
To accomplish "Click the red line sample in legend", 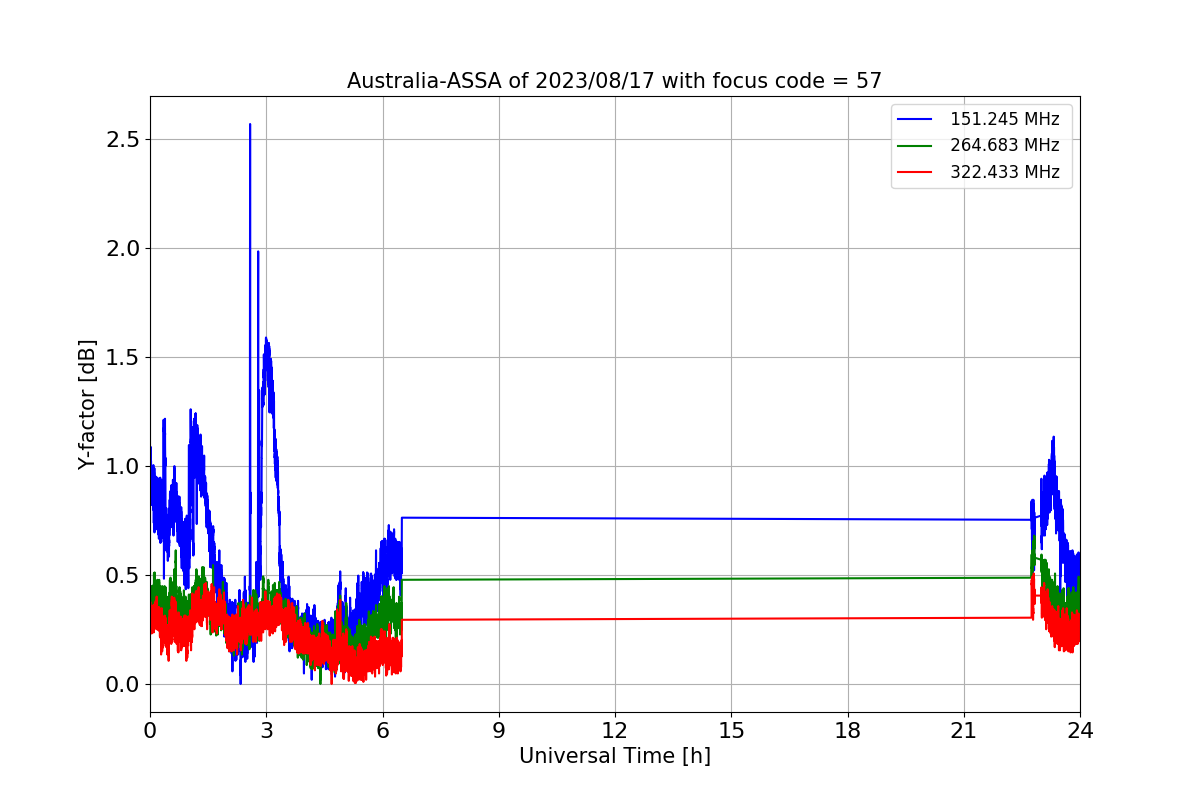I will (915, 172).
